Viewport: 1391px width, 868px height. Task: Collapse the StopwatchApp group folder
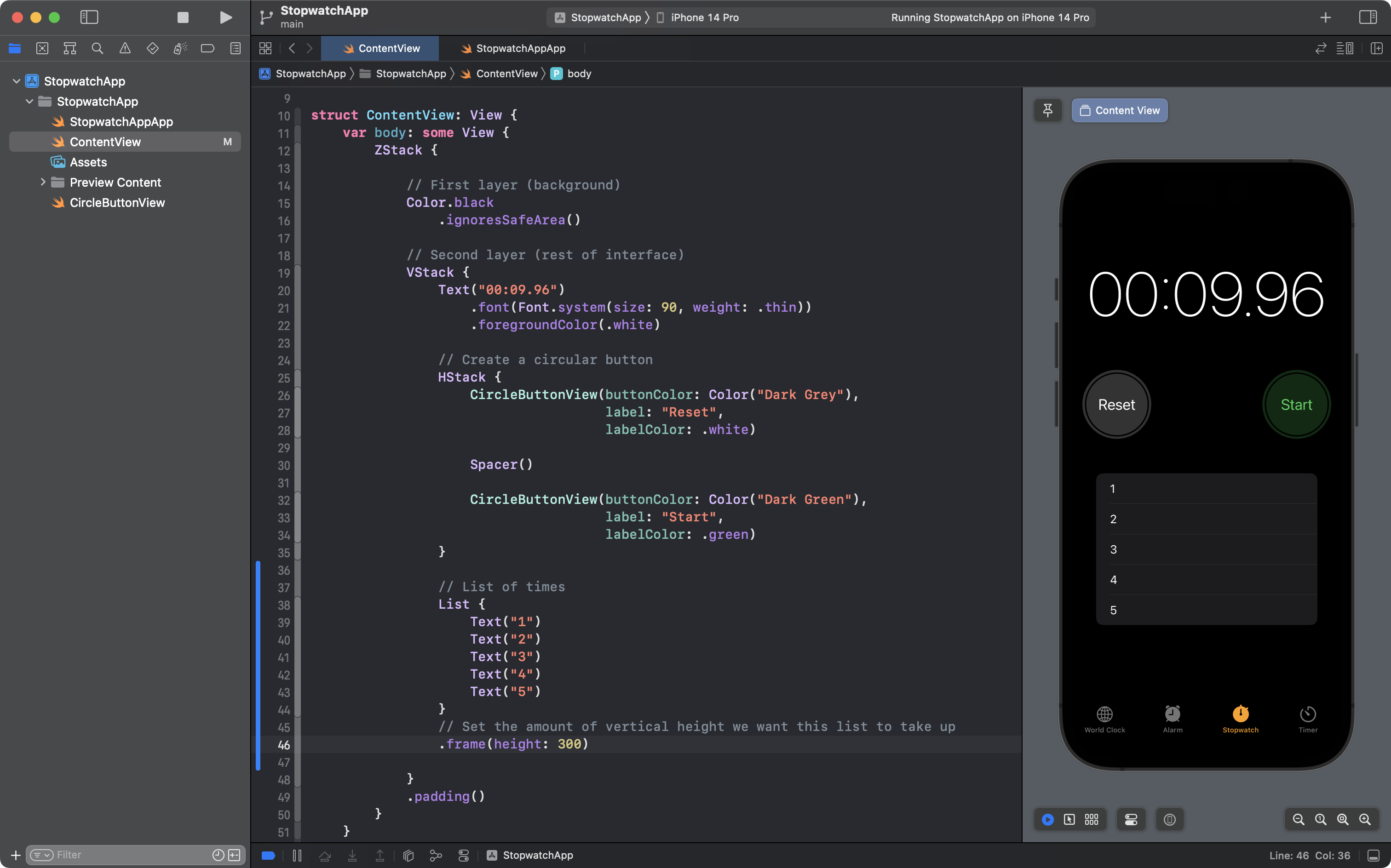(29, 101)
